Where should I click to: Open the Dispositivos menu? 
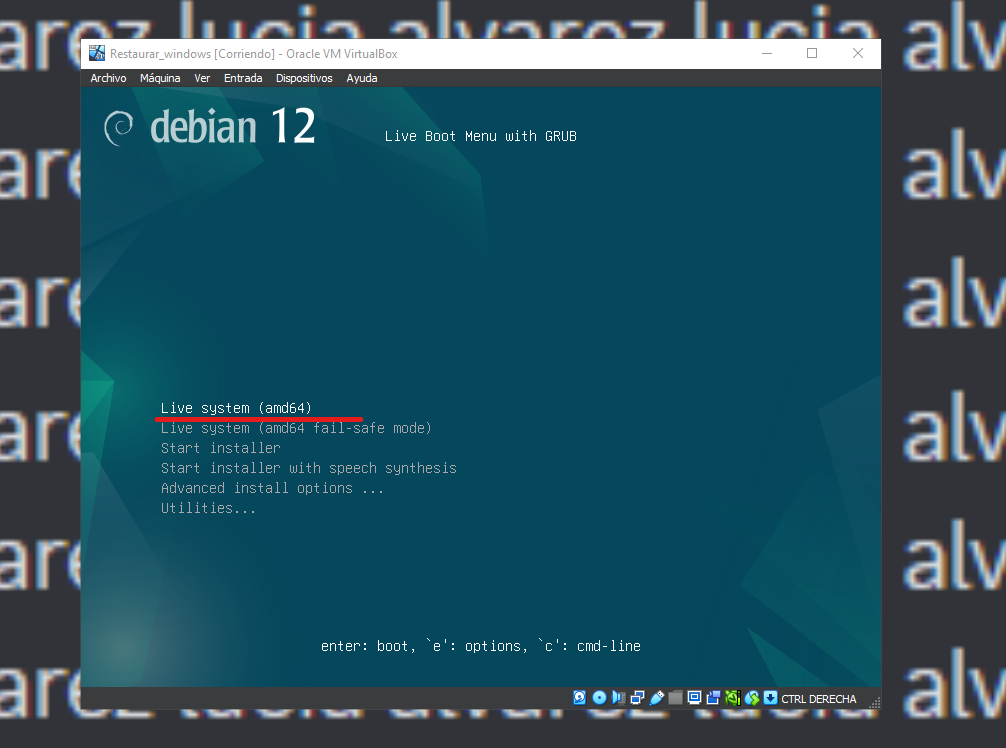[x=303, y=77]
